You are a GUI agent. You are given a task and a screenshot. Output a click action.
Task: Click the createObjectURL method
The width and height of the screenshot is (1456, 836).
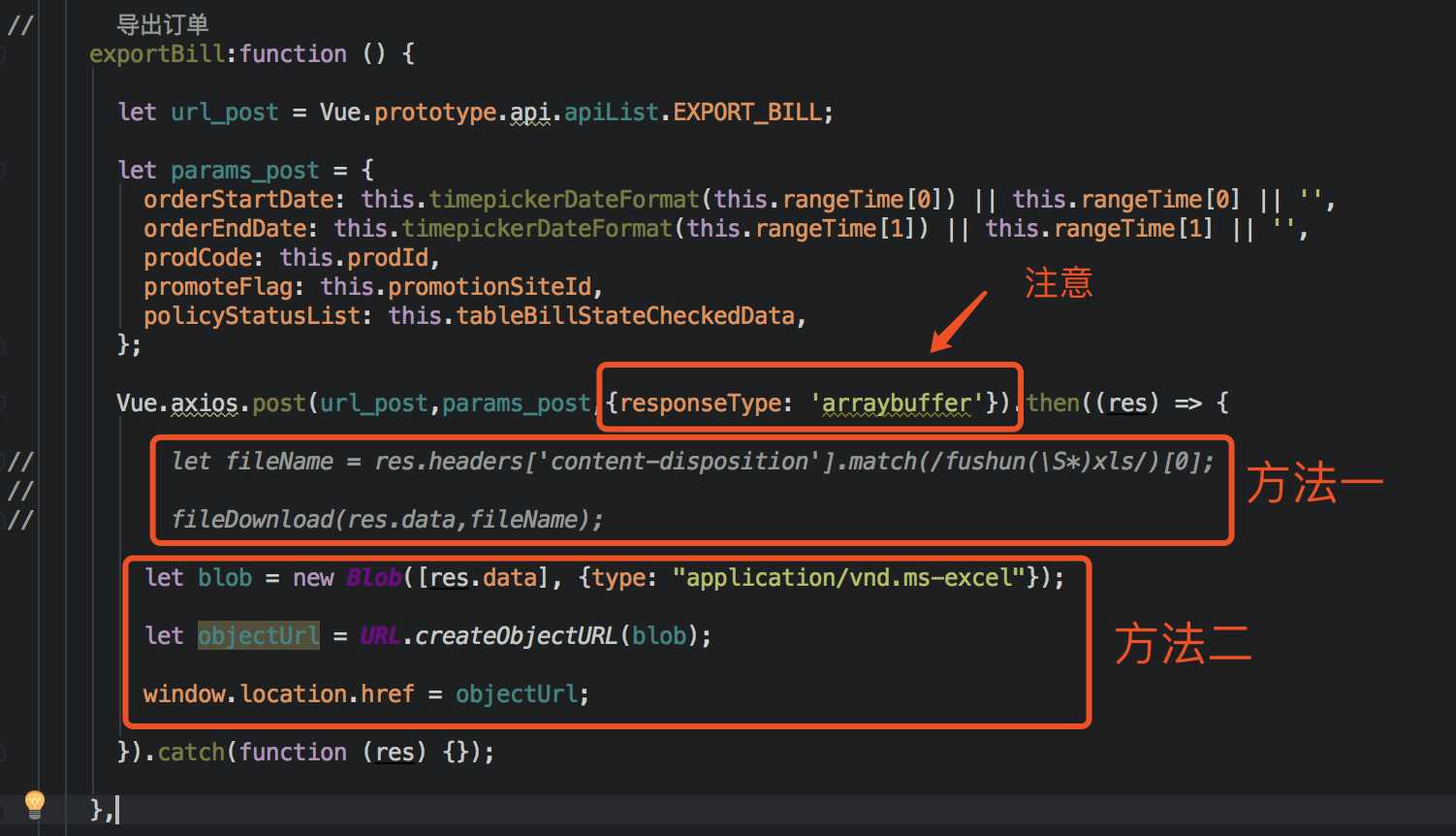[516, 636]
